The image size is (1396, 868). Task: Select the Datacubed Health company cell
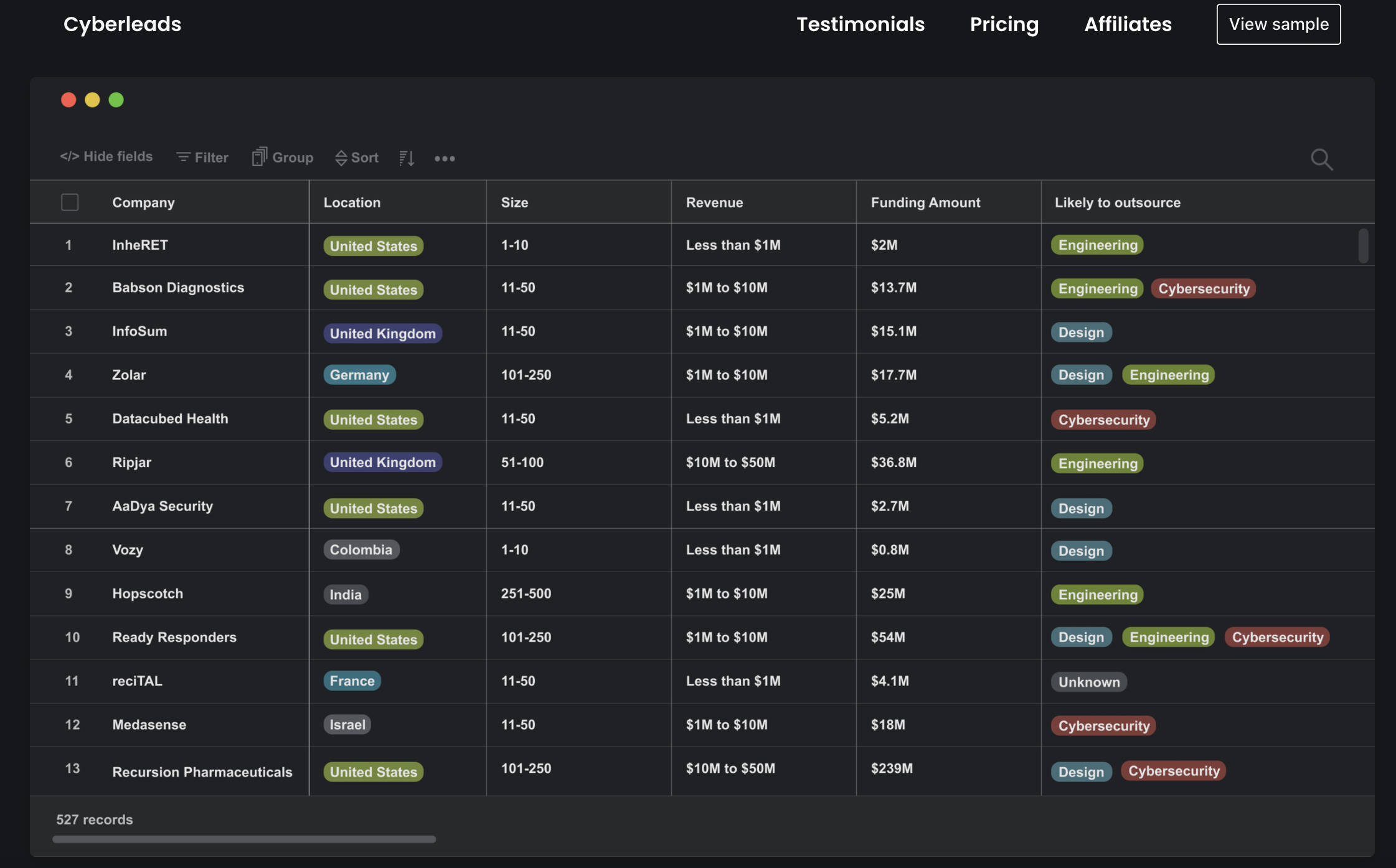coord(170,418)
